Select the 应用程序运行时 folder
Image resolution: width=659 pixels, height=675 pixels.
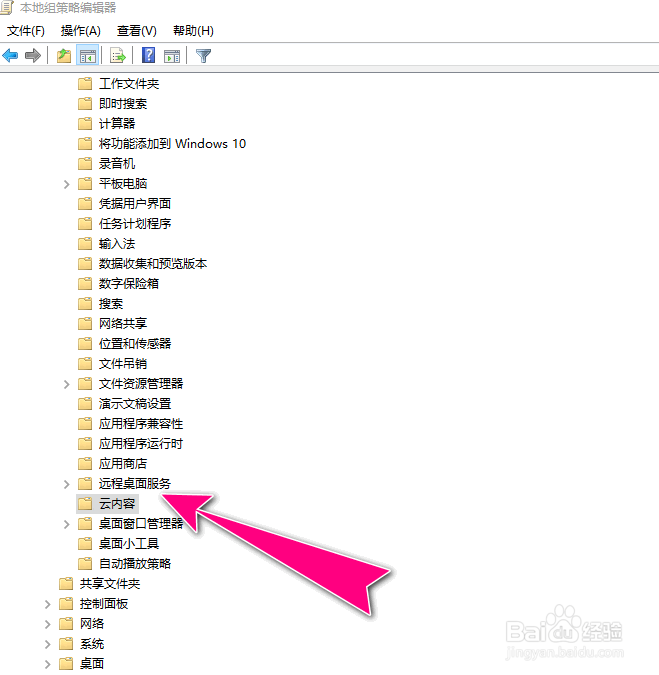pos(141,443)
